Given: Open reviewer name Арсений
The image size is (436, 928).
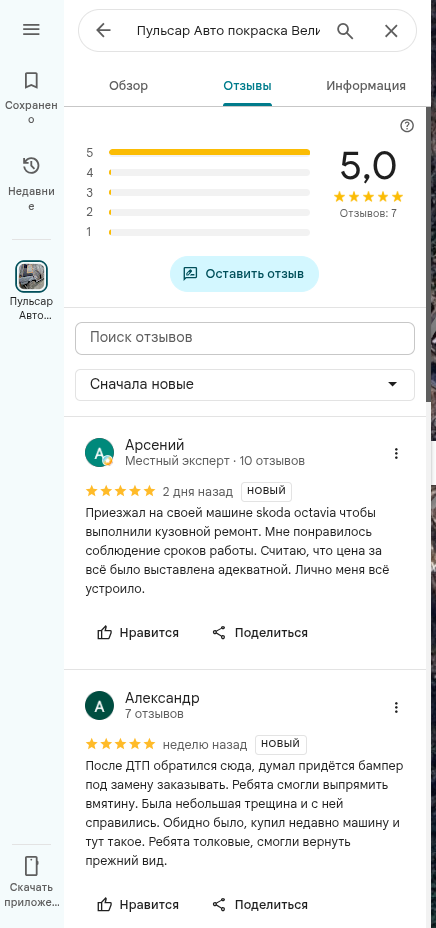Looking at the screenshot, I should 155,445.
